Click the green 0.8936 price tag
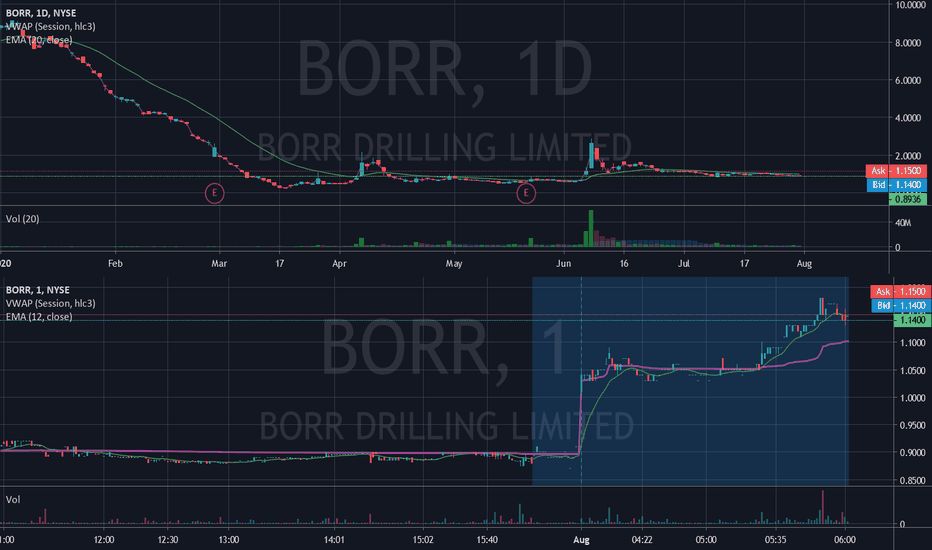The width and height of the screenshot is (932, 550). tap(908, 199)
